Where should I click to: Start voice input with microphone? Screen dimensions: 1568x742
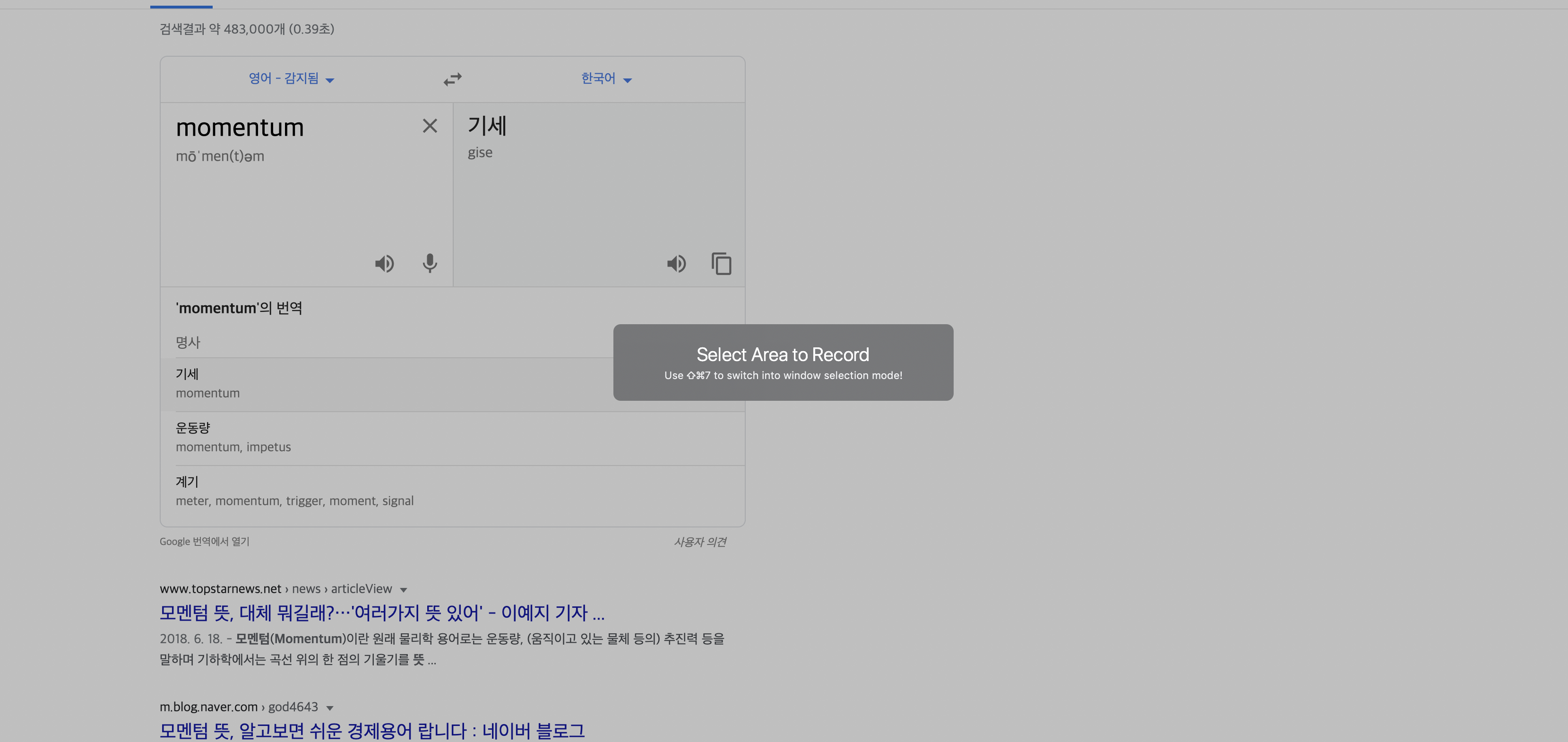pyautogui.click(x=430, y=263)
